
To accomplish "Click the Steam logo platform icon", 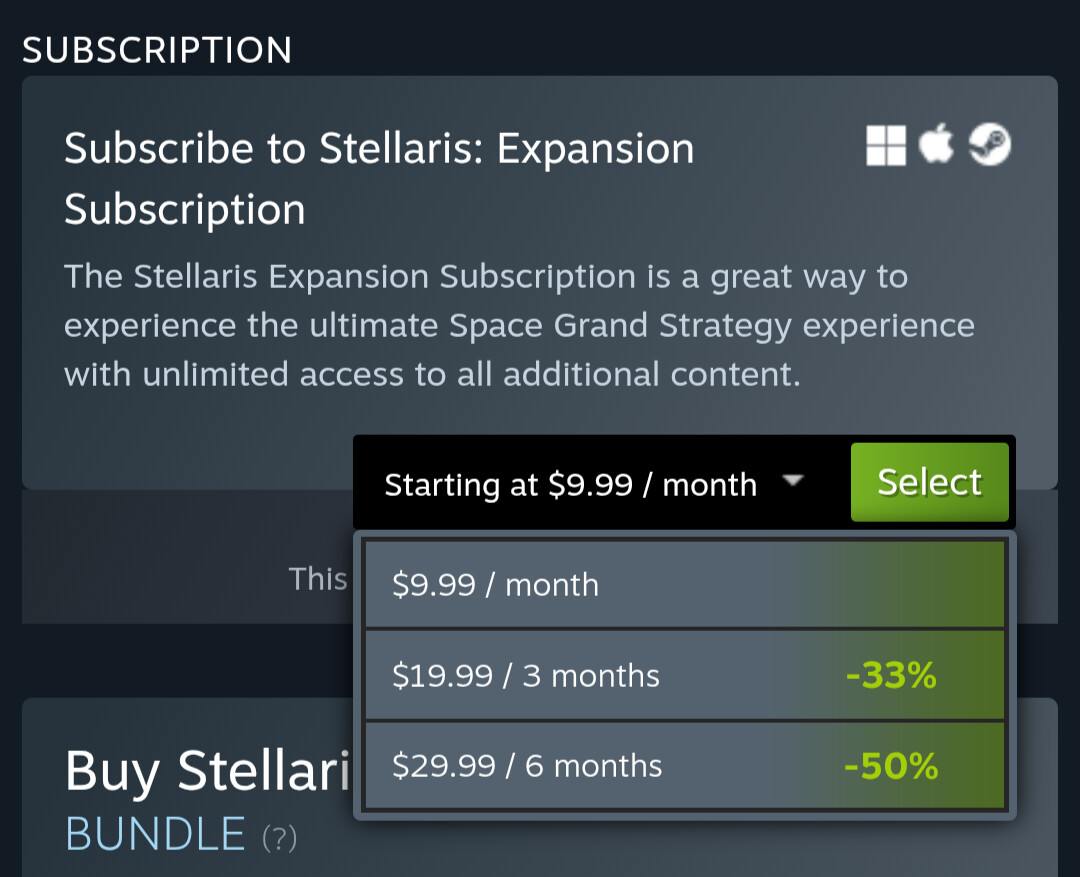I will (989, 146).
